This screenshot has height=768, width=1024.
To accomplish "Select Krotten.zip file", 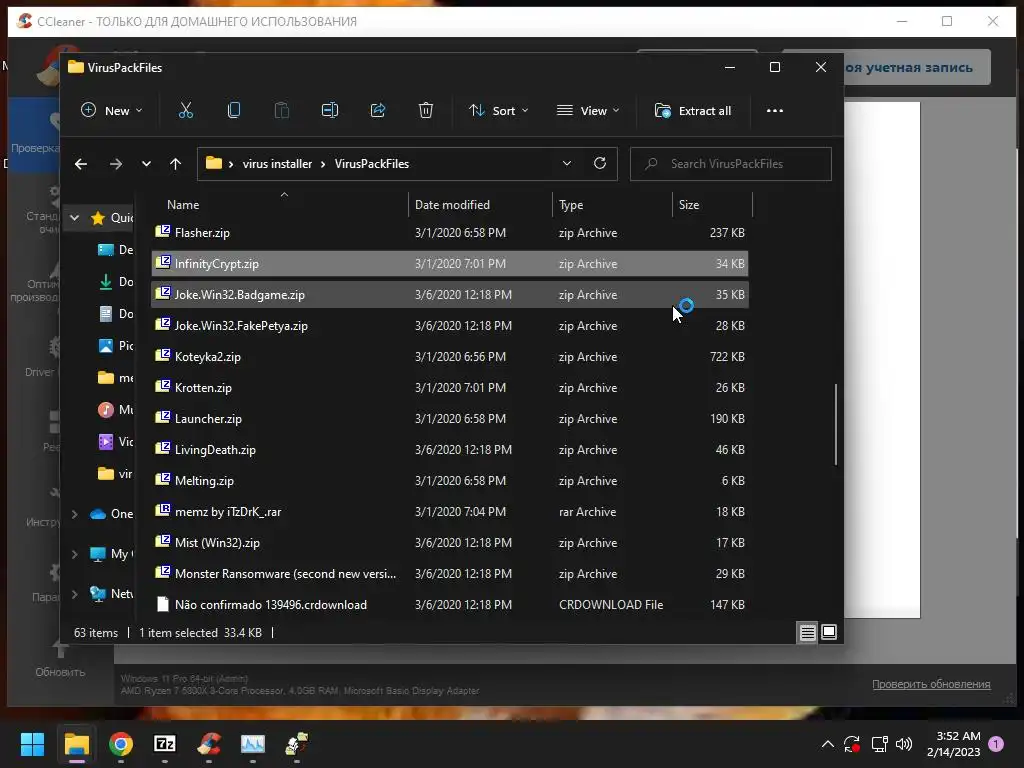I will (449, 388).
